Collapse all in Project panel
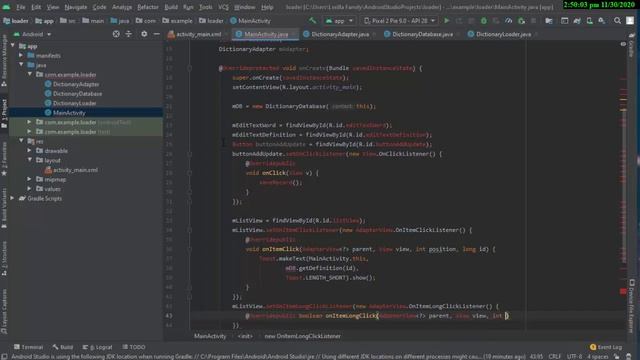 pos(129,34)
